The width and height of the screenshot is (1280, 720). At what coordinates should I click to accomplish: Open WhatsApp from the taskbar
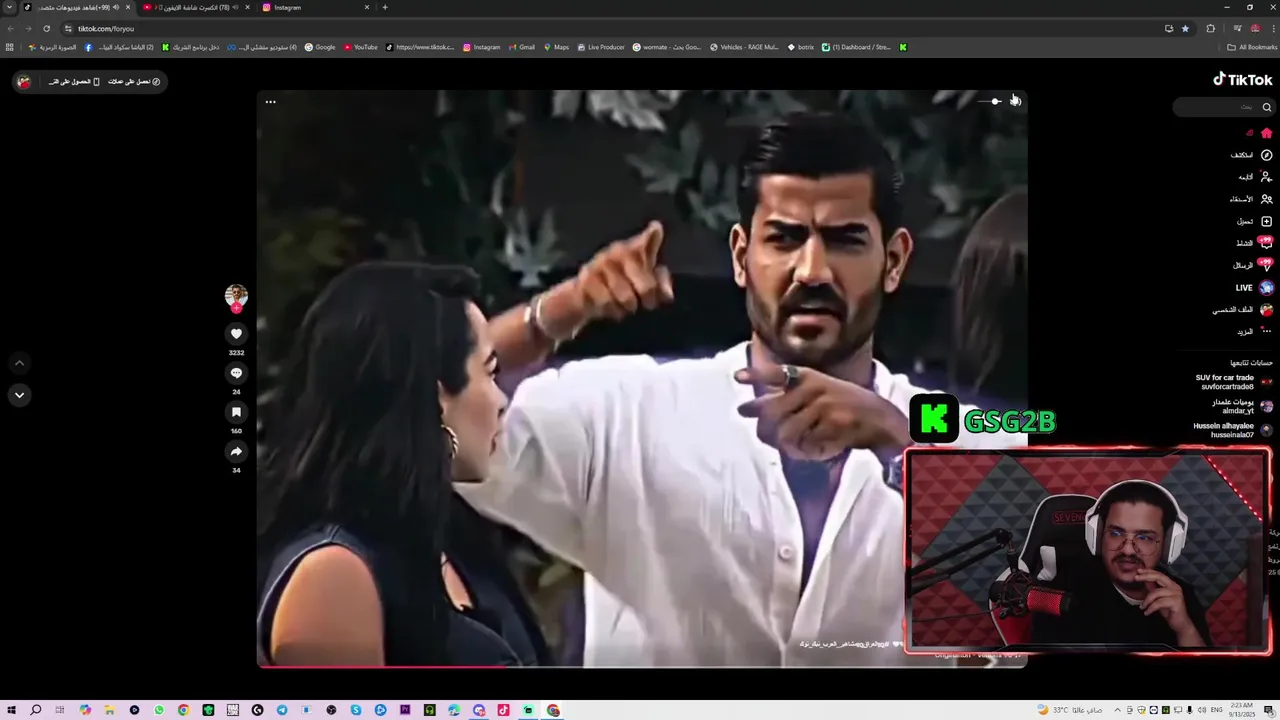pyautogui.click(x=159, y=710)
